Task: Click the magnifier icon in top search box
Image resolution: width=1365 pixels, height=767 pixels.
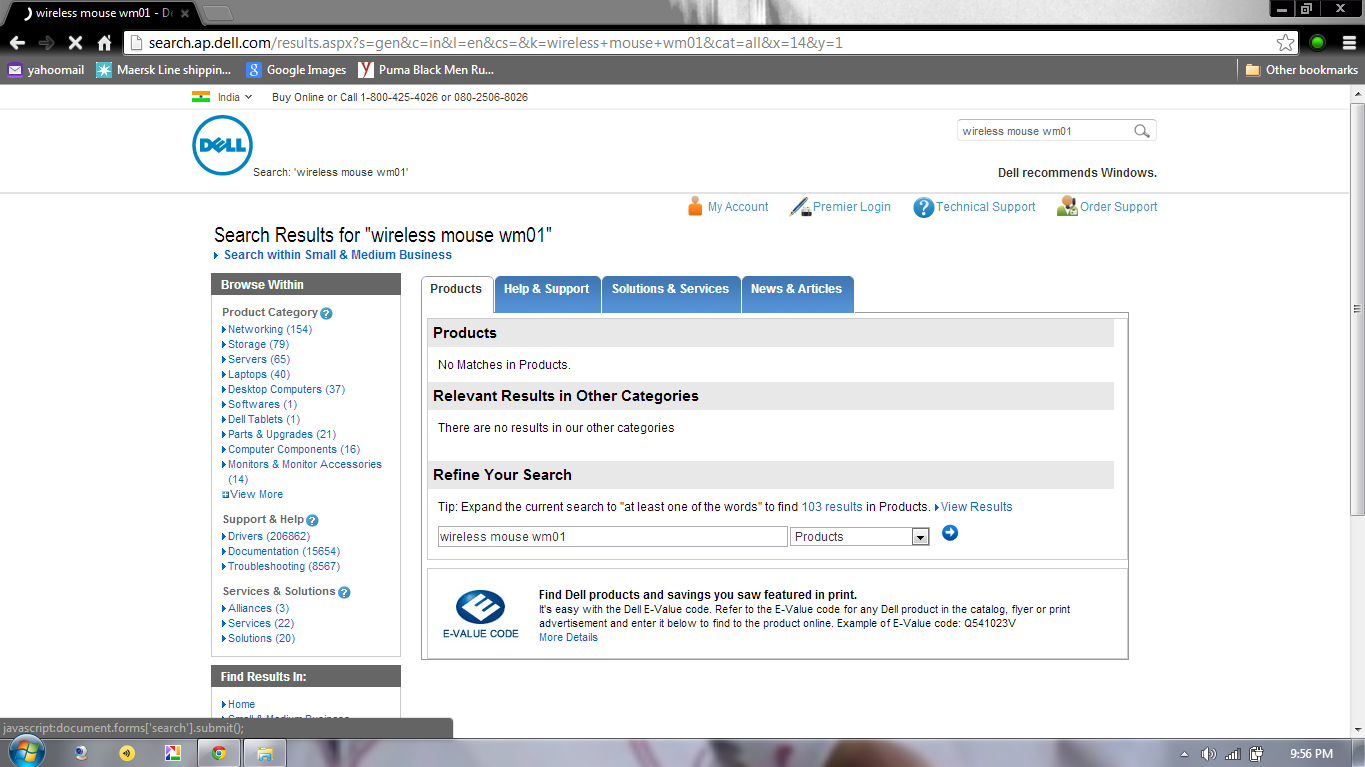Action: coord(1141,131)
